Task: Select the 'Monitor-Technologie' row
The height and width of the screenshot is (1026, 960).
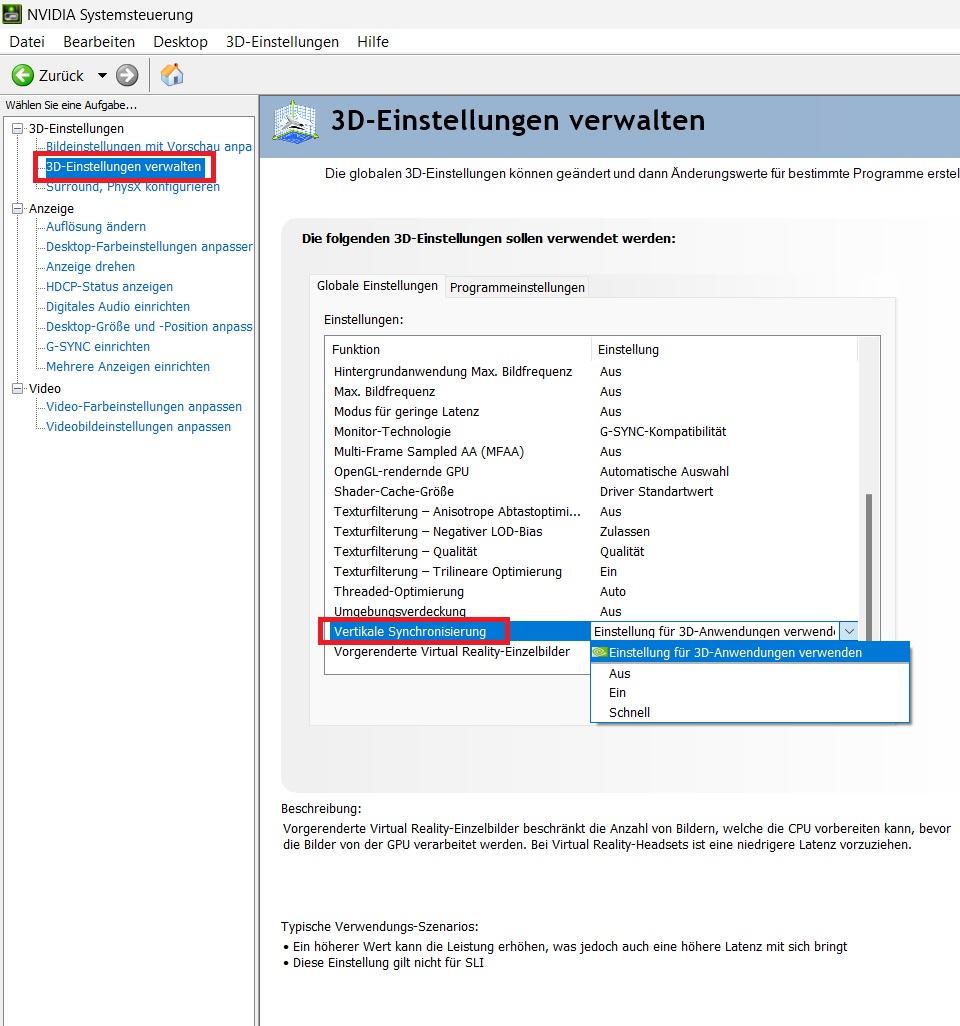Action: click(591, 431)
